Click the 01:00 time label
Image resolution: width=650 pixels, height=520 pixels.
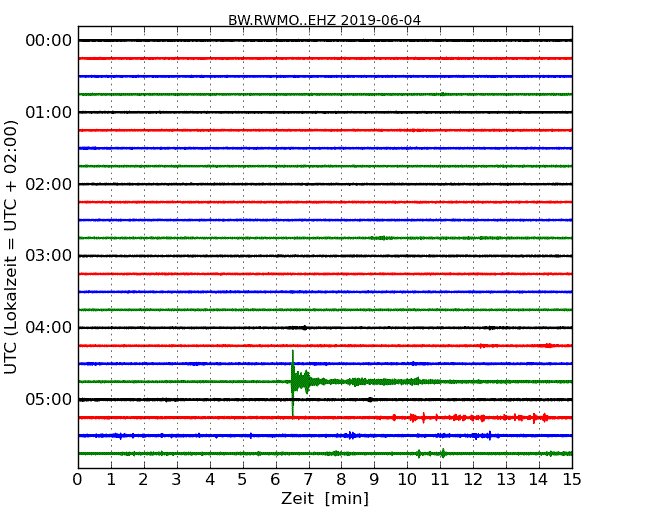pos(49,112)
